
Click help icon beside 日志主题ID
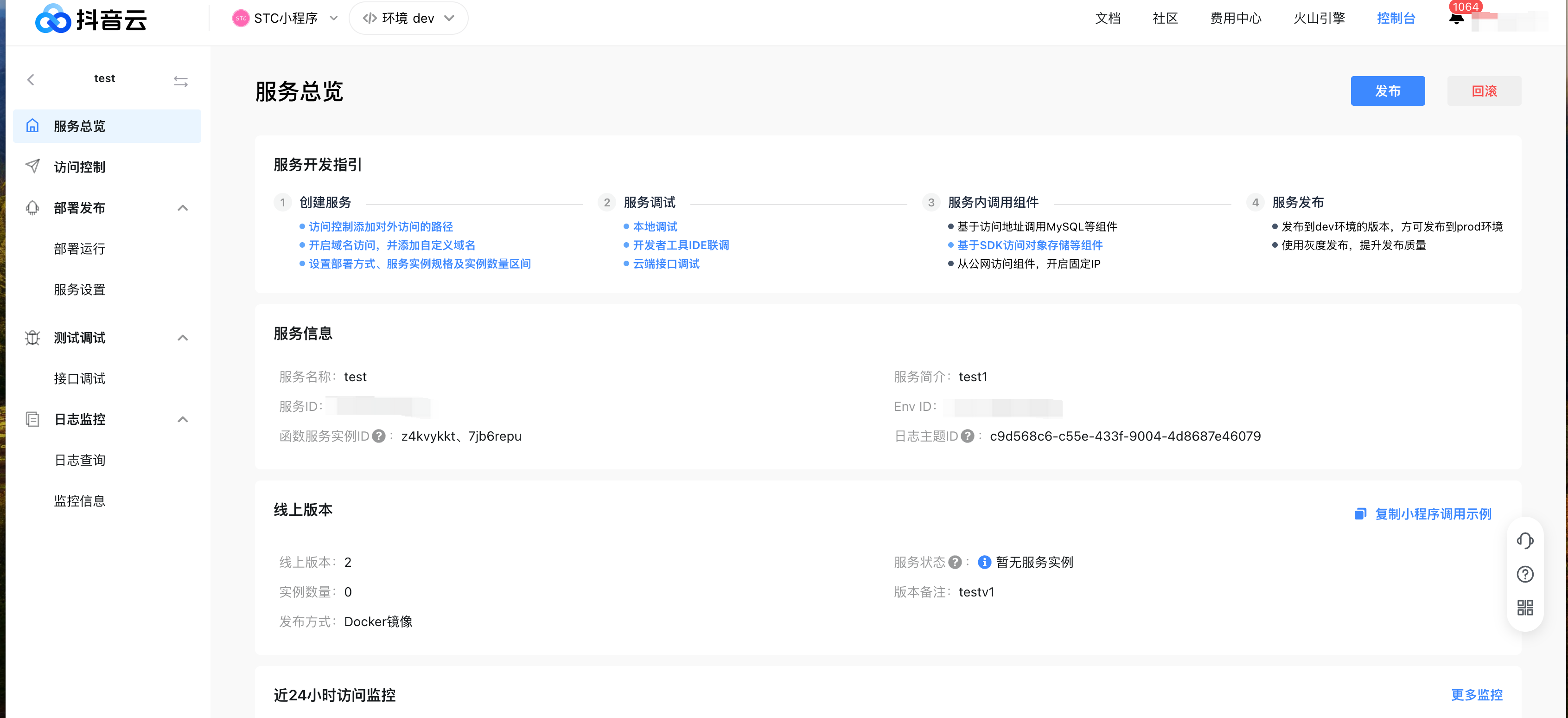pos(967,436)
